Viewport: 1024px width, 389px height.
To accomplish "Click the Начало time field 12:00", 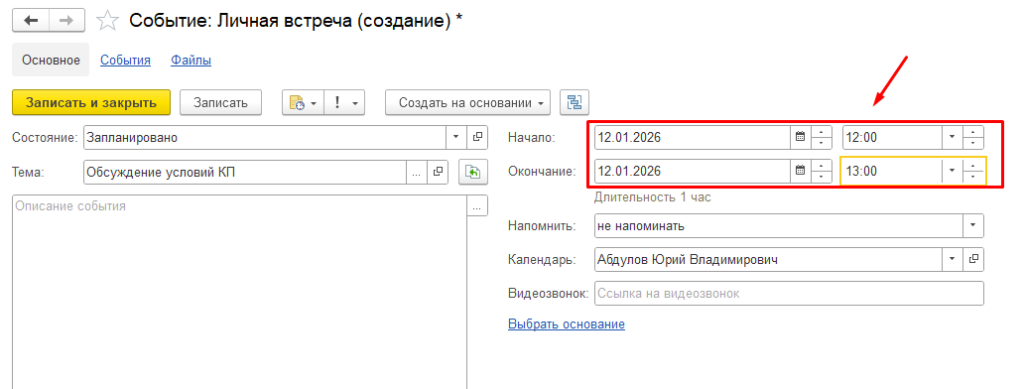I will click(891, 137).
